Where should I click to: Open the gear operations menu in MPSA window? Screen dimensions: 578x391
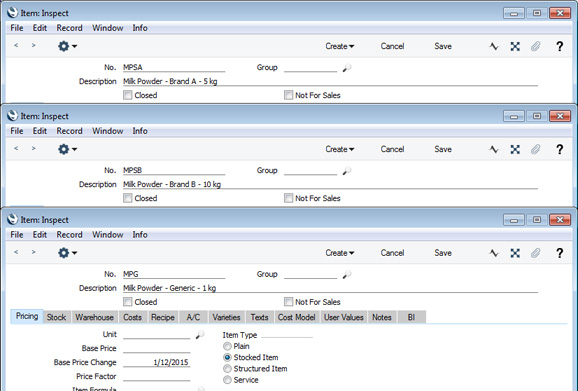(x=67, y=46)
